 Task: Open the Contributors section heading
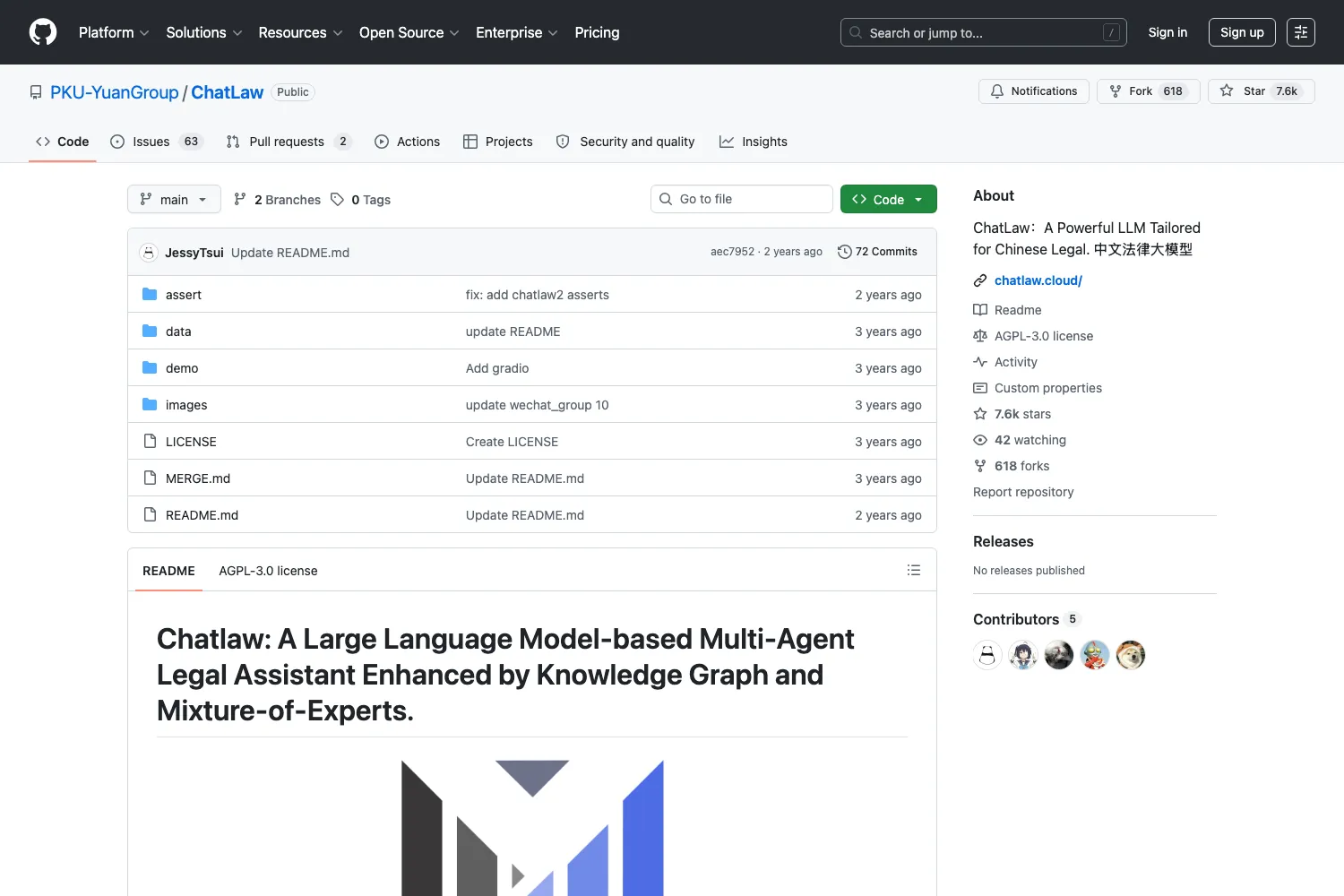1027,619
